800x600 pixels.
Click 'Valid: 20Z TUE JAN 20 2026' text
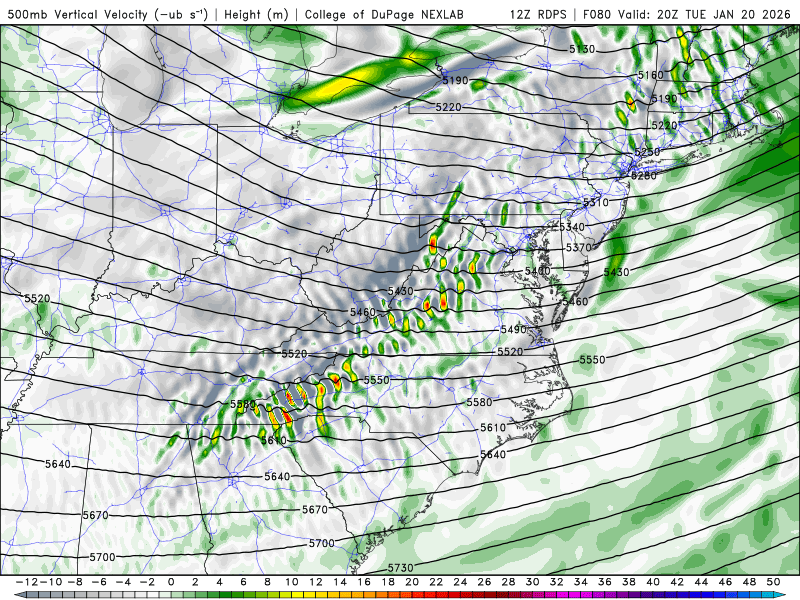point(704,14)
